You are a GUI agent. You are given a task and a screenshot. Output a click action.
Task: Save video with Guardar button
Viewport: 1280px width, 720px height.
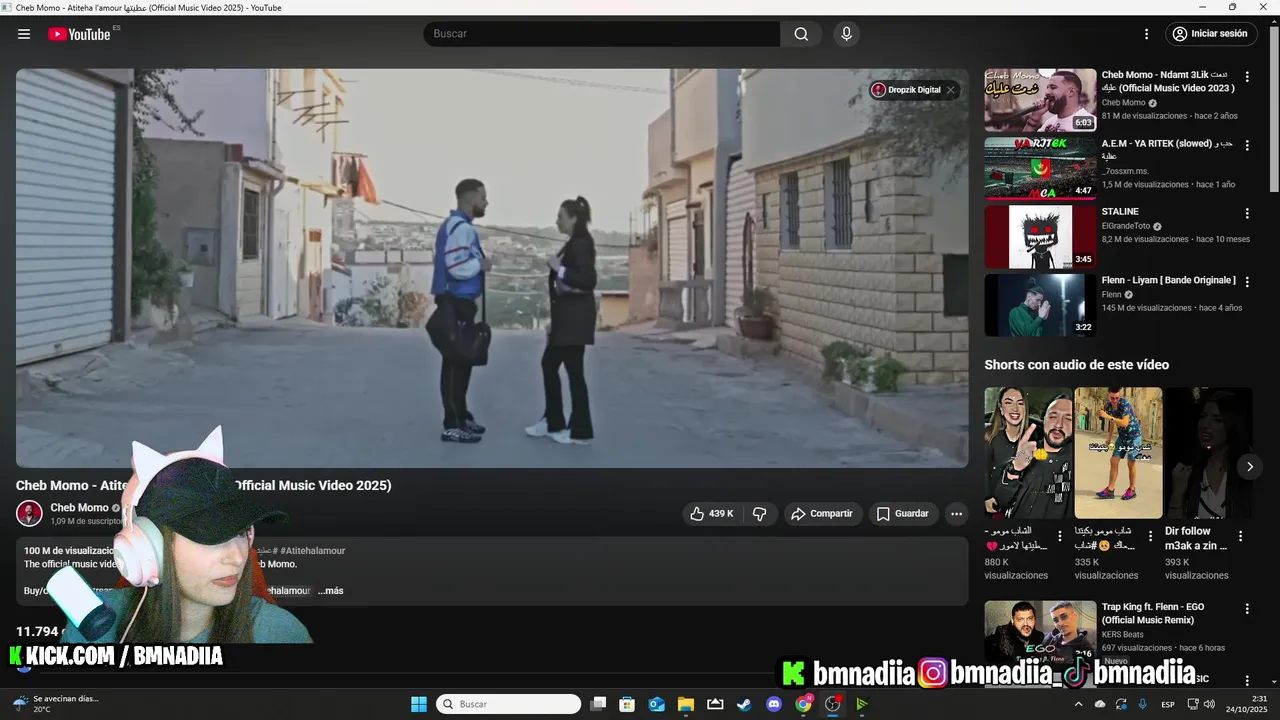(903, 514)
